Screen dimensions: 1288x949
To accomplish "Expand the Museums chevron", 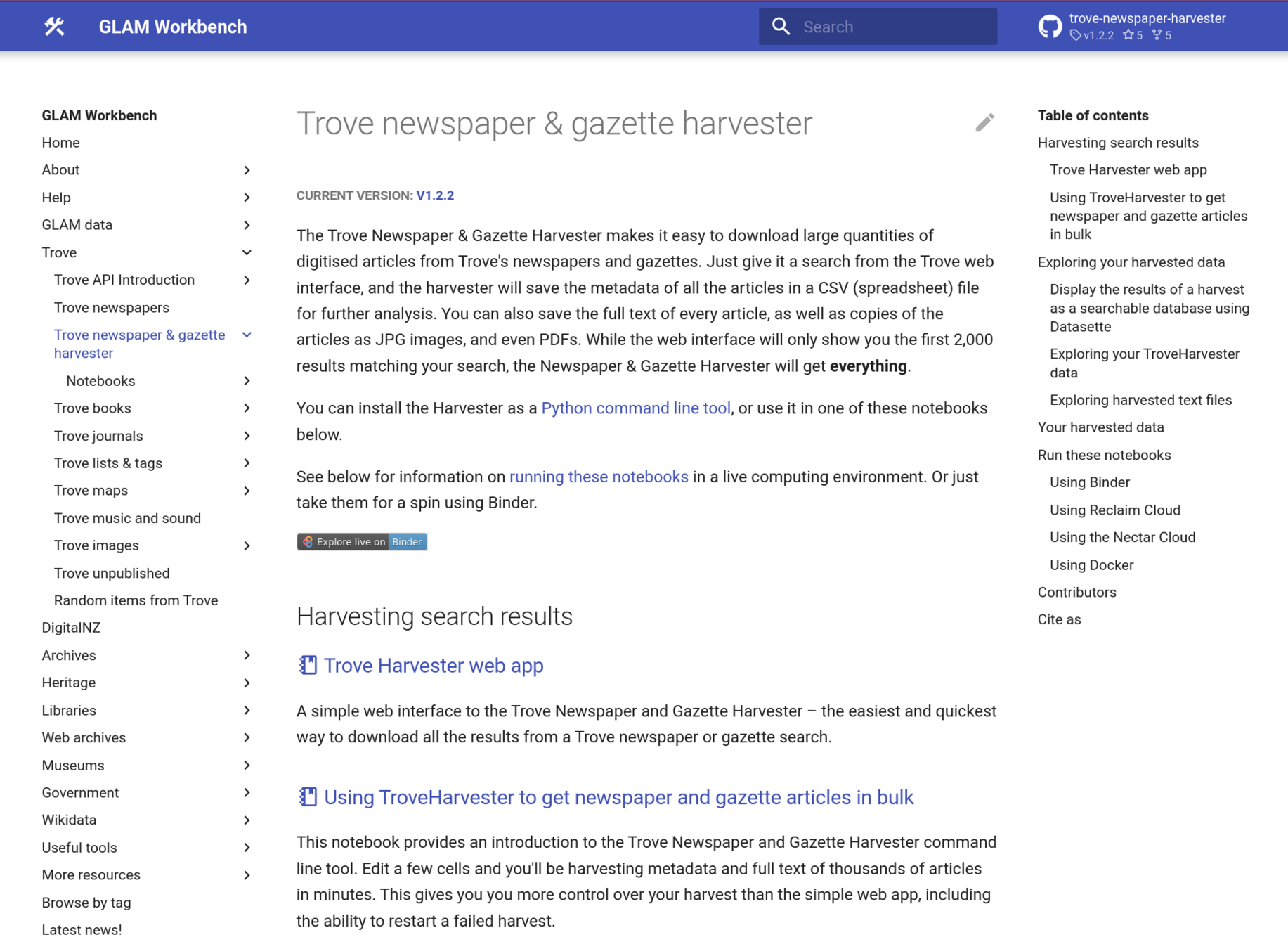I will (247, 766).
